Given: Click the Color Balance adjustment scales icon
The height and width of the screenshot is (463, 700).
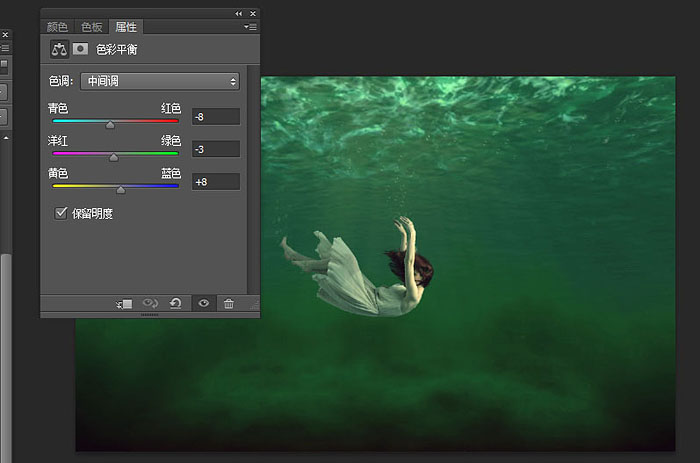Looking at the screenshot, I should point(59,49).
